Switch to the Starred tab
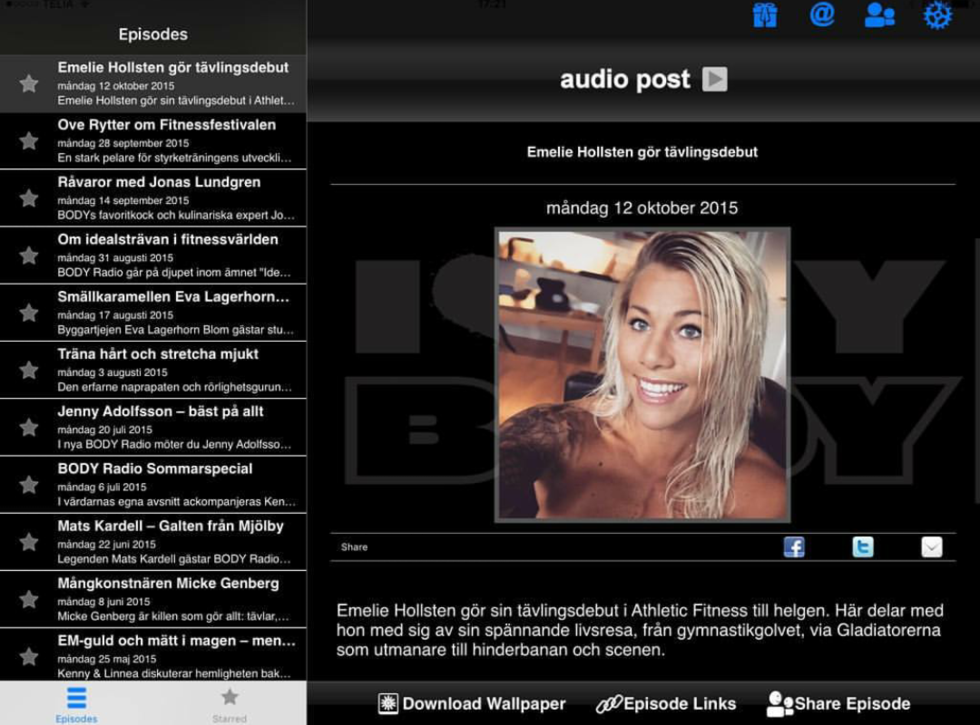This screenshot has height=725, width=980. click(x=229, y=702)
